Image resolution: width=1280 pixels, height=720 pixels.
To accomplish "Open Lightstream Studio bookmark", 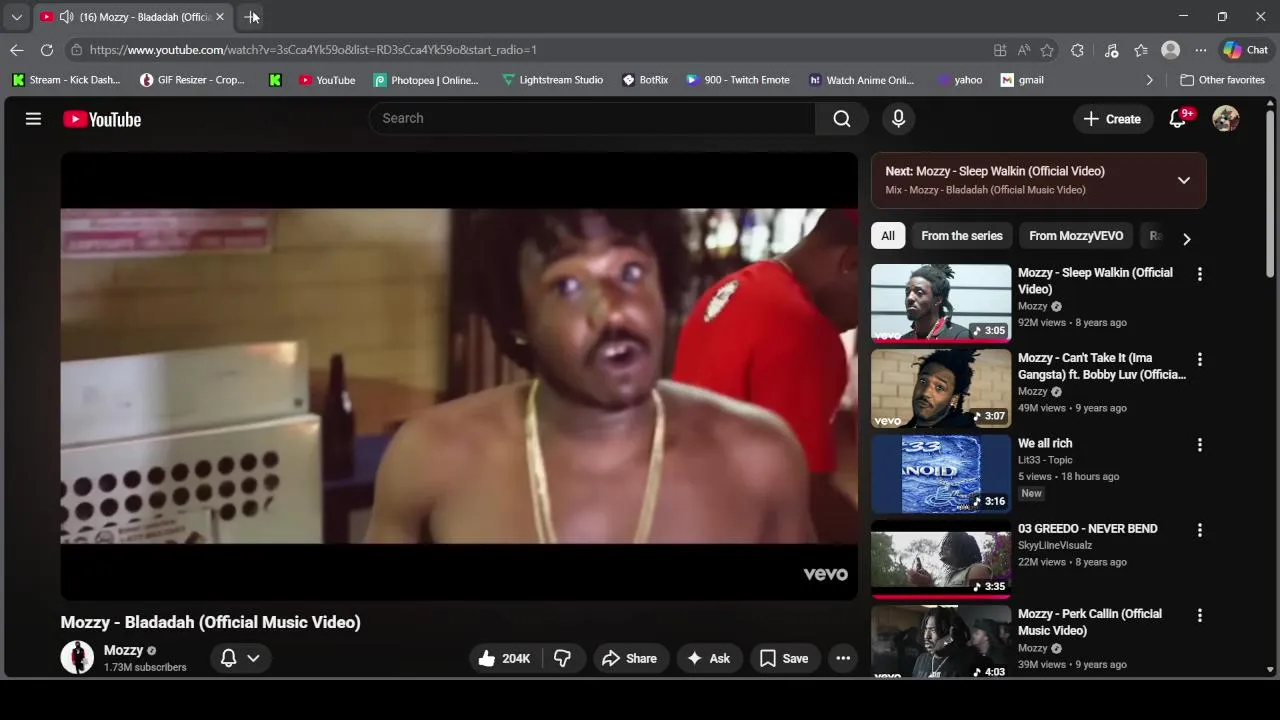I will coord(552,80).
